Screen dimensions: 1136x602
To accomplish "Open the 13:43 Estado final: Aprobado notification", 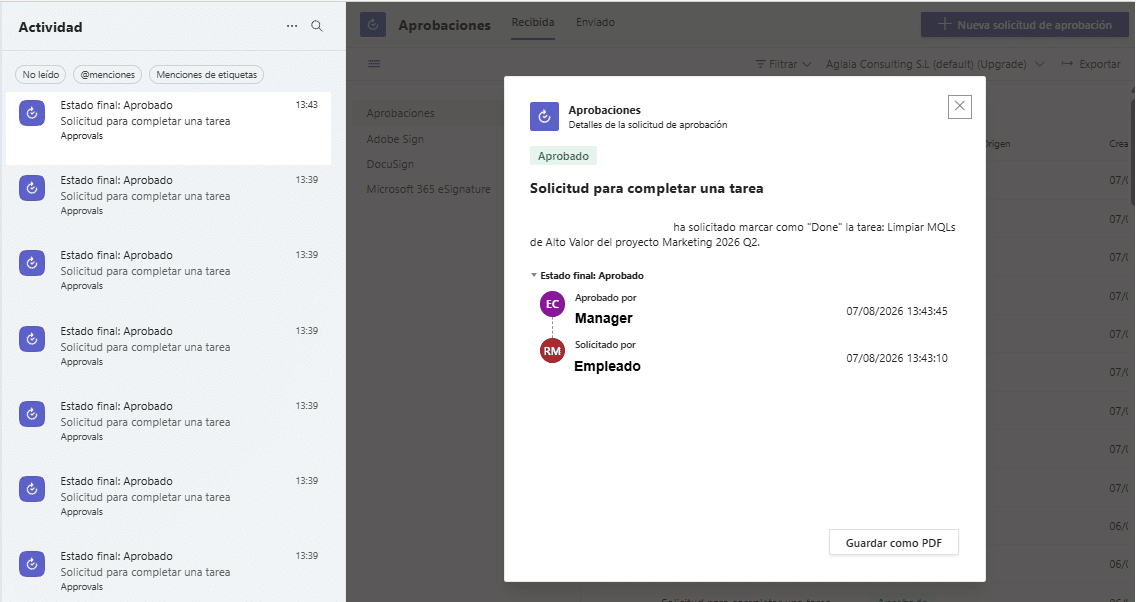I will [168, 128].
